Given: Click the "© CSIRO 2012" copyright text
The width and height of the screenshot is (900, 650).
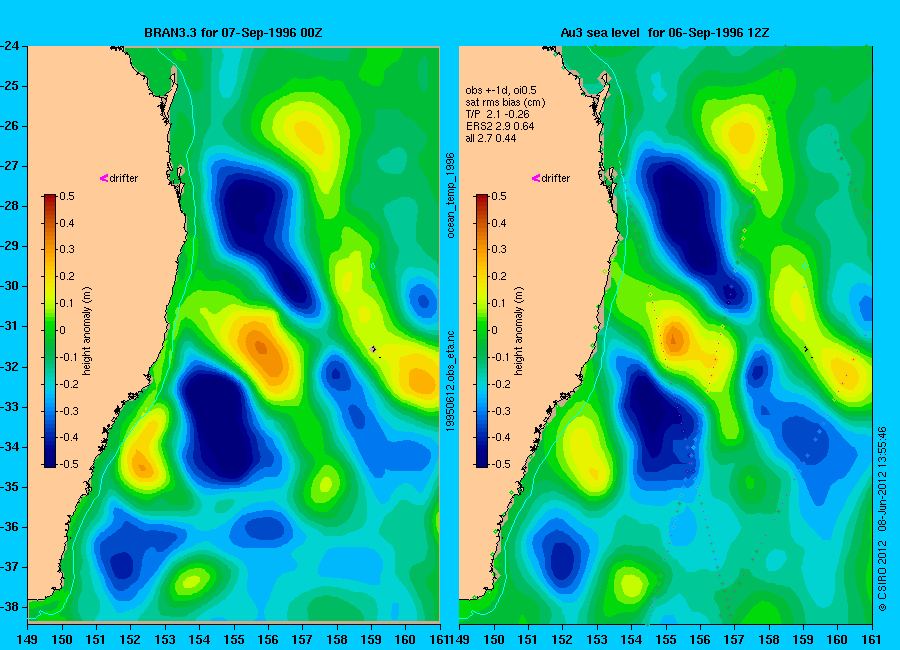Looking at the screenshot, I should (882, 576).
